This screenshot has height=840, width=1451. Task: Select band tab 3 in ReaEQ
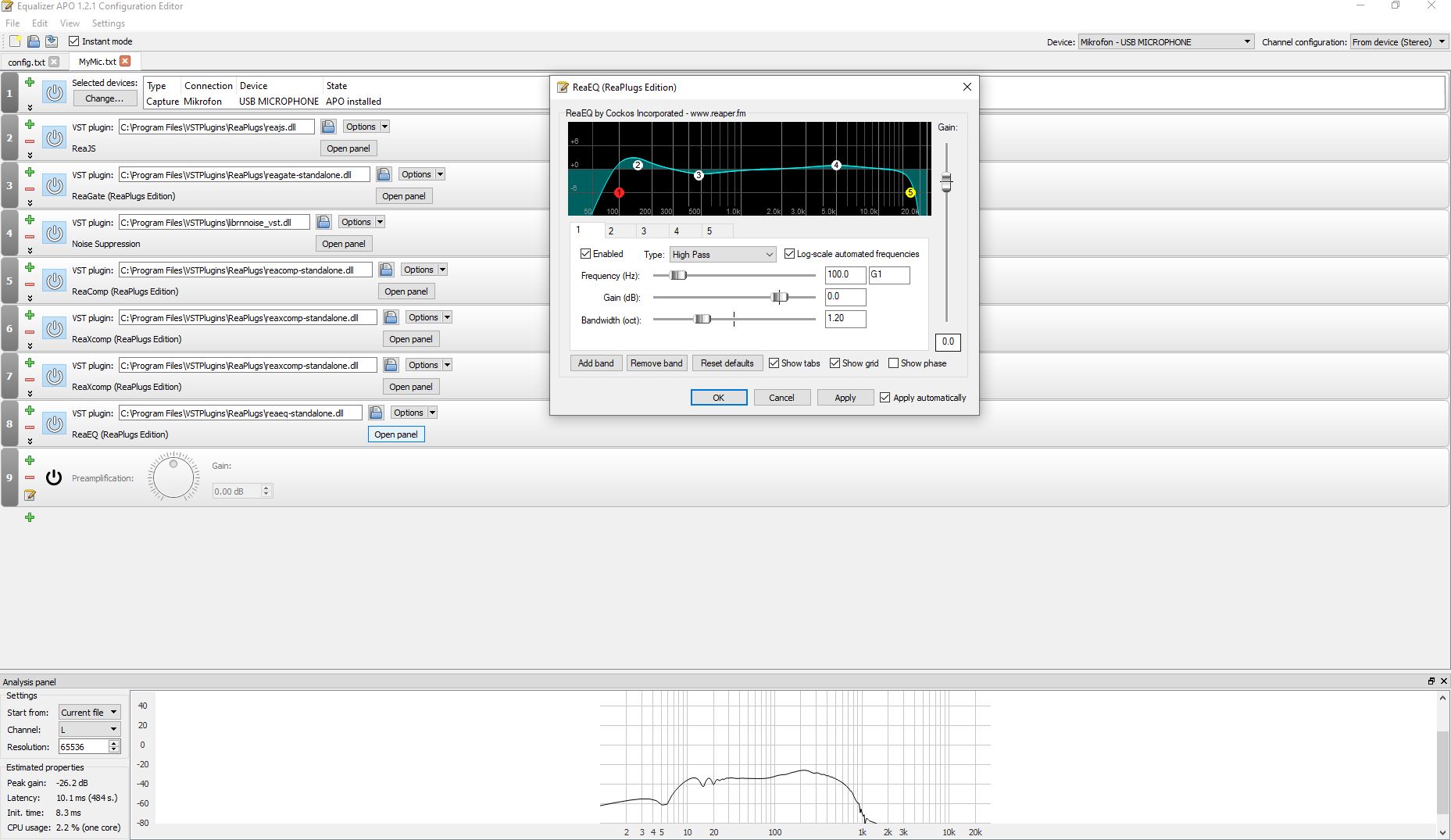click(x=644, y=231)
